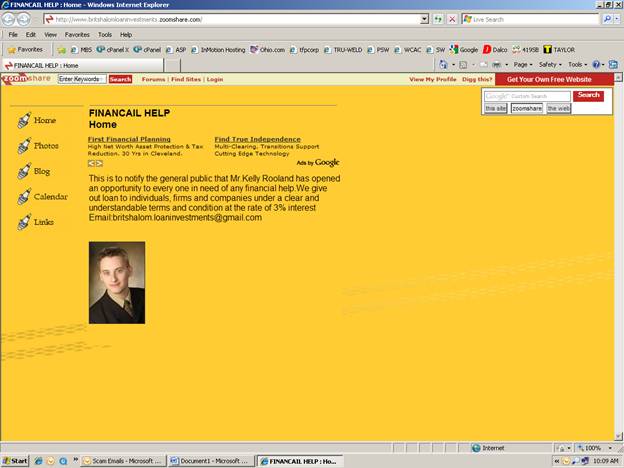Open the Tools menu in menu bar
Screen dimensions: 624x468
pyautogui.click(x=104, y=34)
